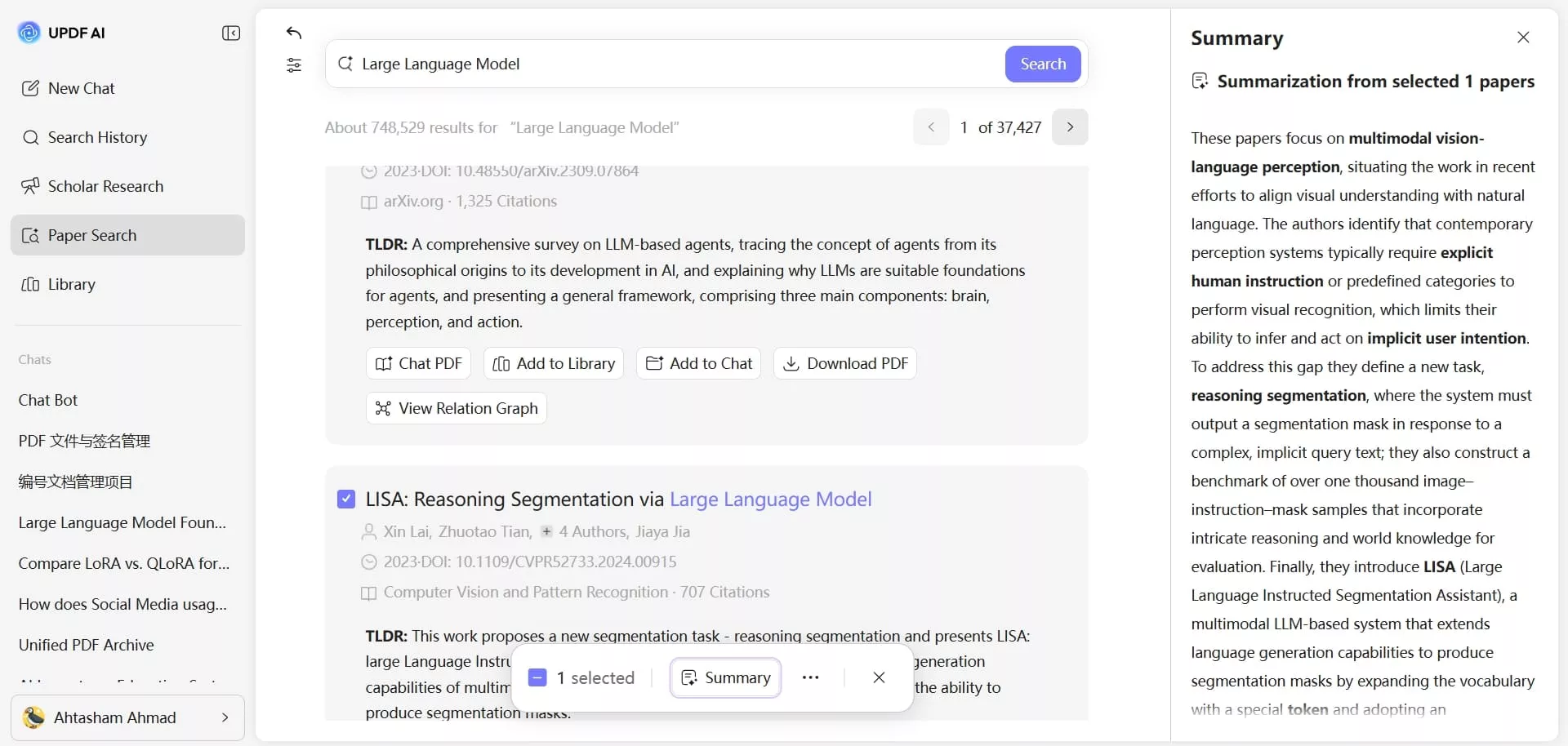Open the three-dot more options menu

coord(810,677)
